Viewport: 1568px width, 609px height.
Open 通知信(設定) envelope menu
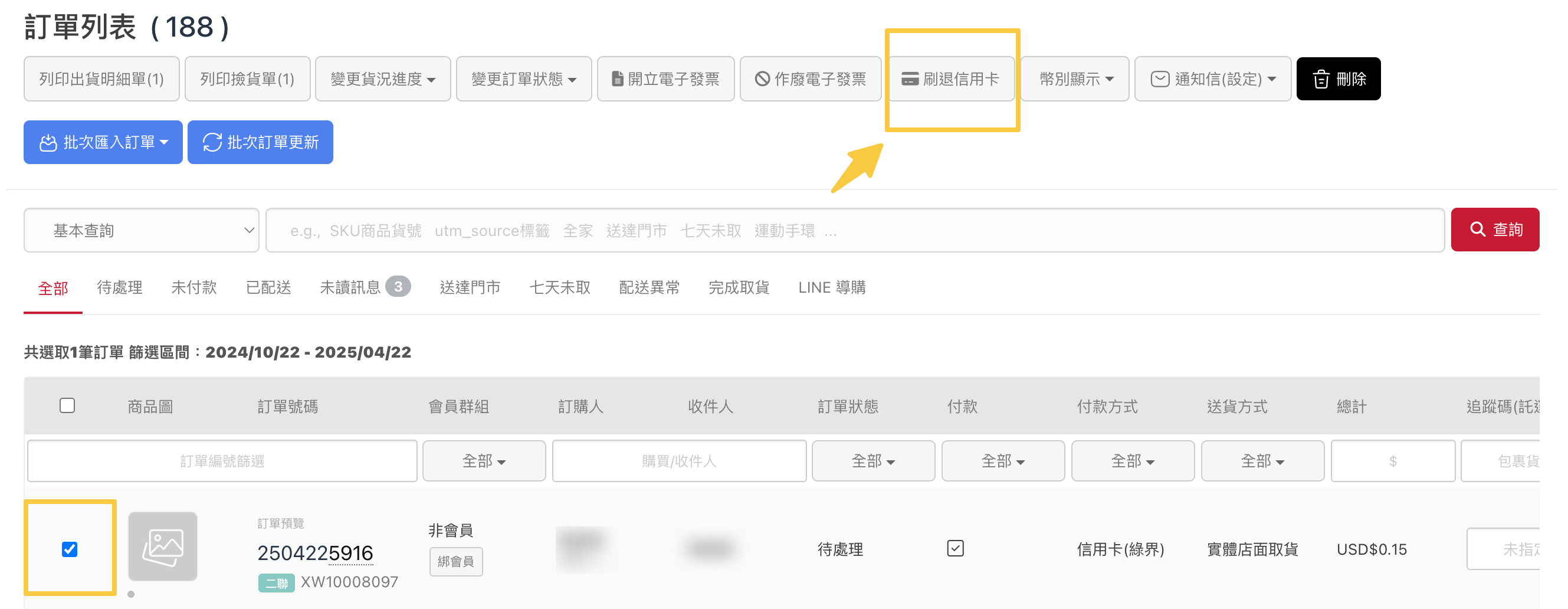point(1212,79)
